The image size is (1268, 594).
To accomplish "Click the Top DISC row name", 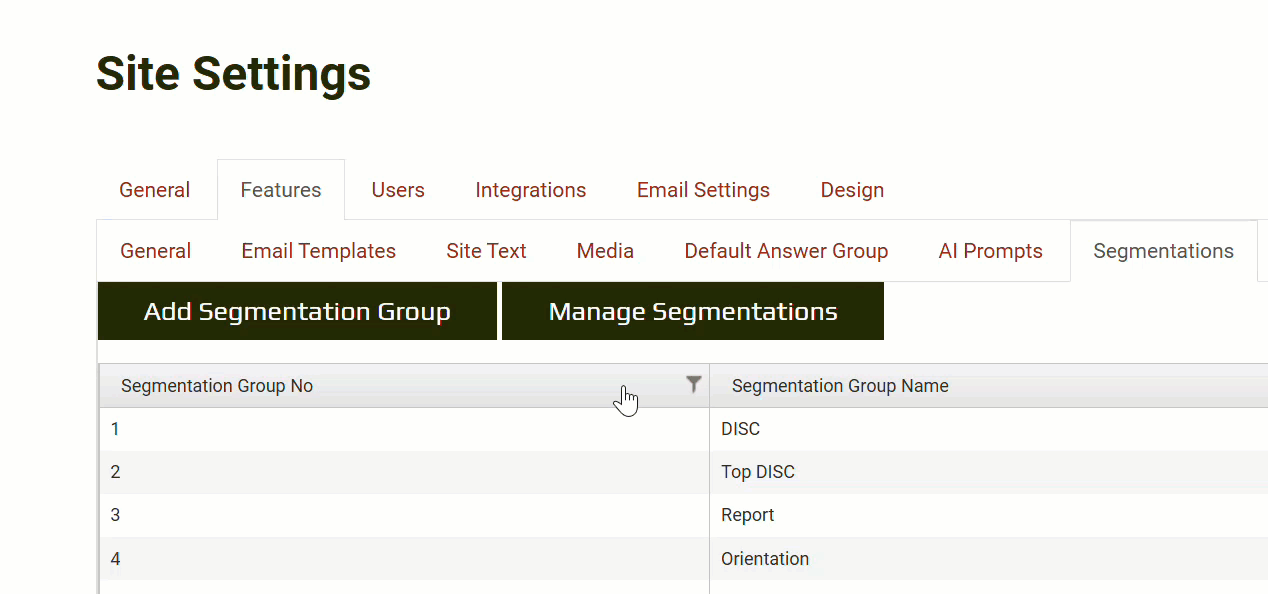I will pyautogui.click(x=758, y=472).
